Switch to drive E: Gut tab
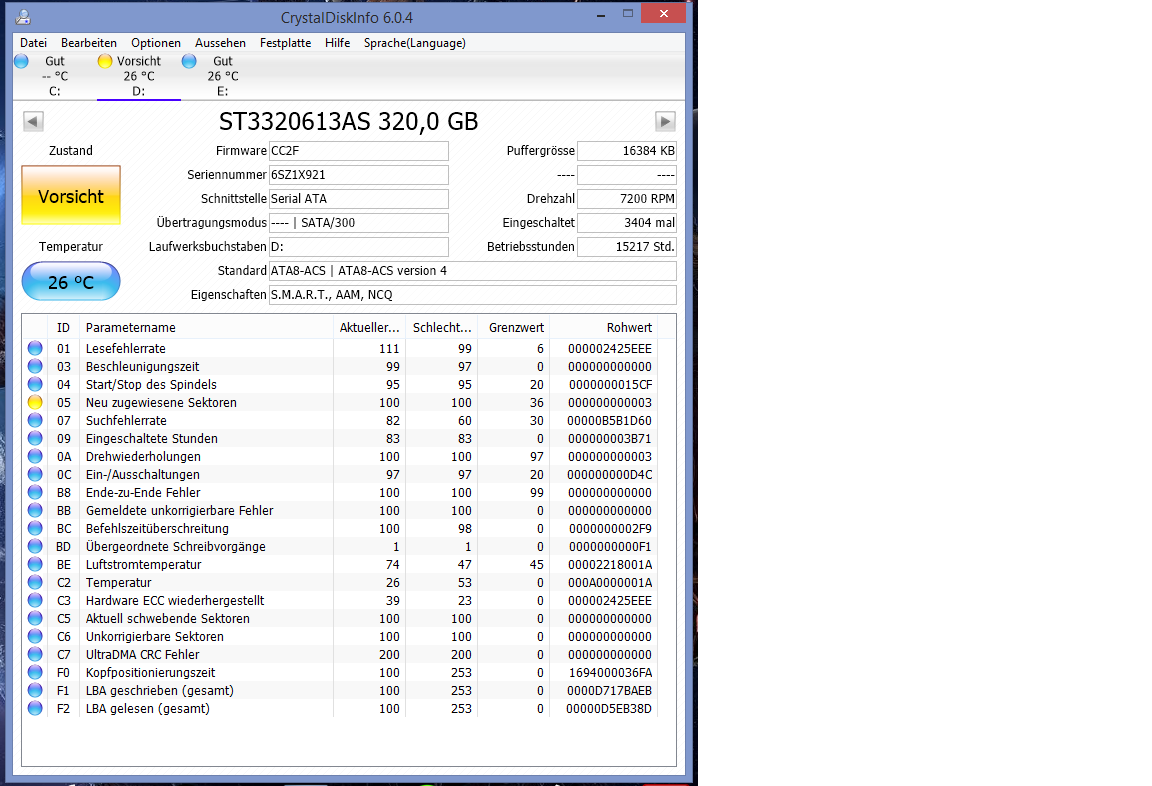Screen dimensions: 1152x786 [x=222, y=76]
